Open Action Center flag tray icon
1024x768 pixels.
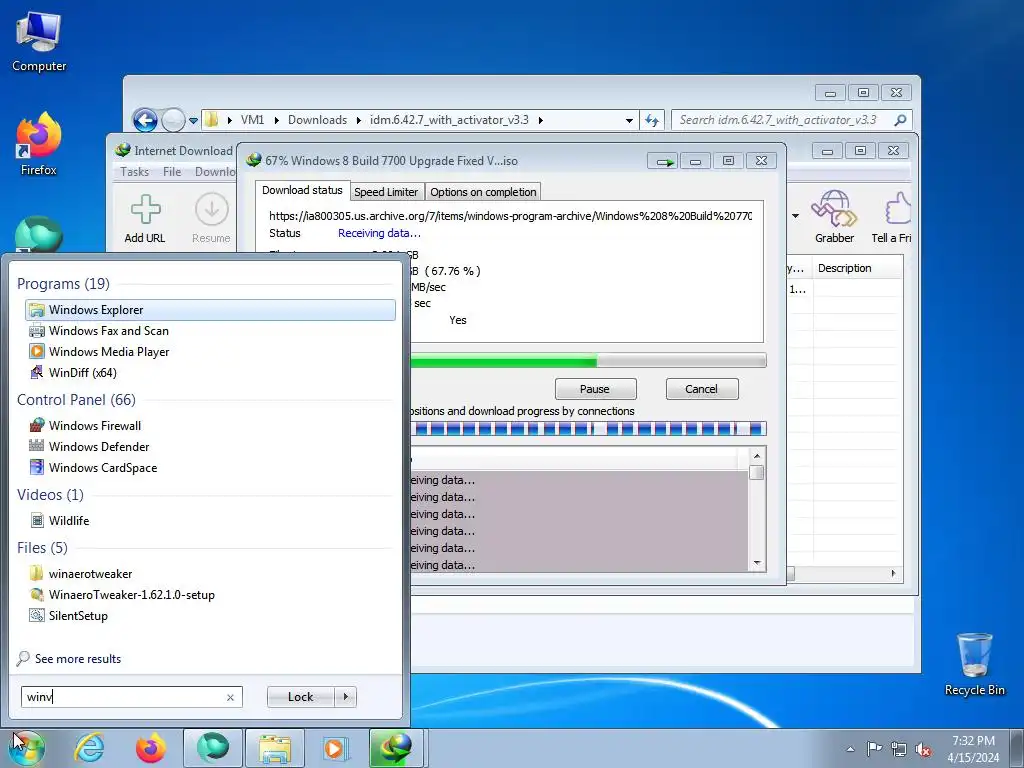874,748
